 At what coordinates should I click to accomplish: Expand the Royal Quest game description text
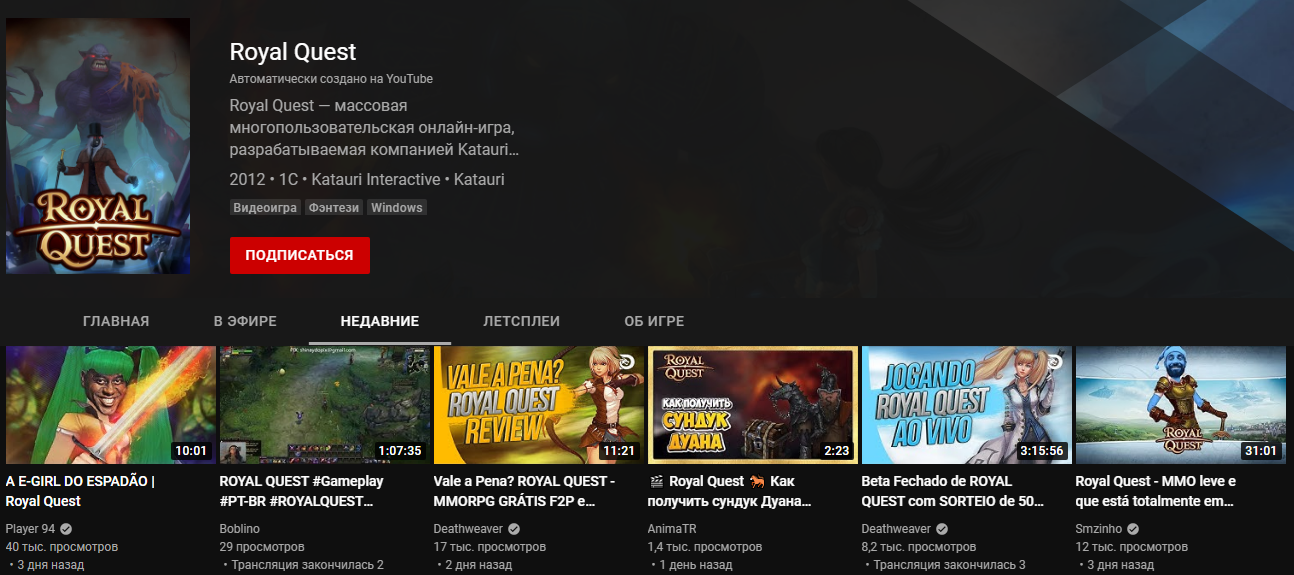[x=375, y=128]
